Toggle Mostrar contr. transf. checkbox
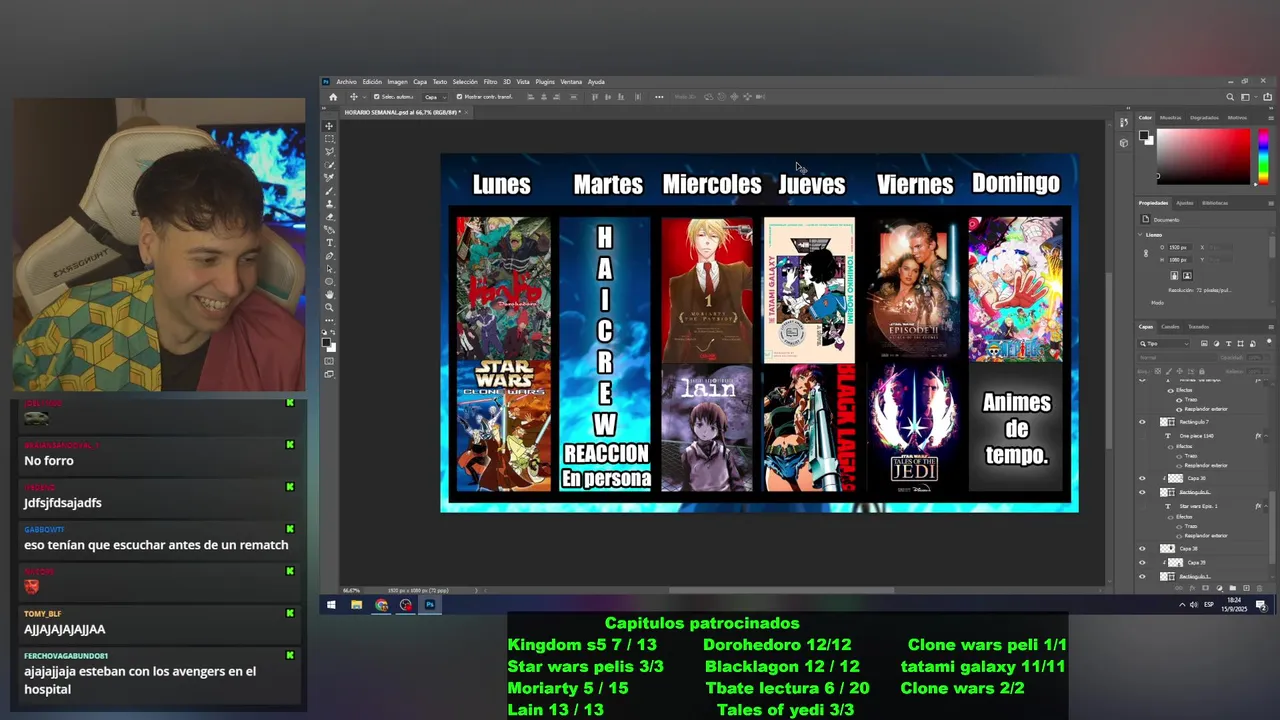 (460, 97)
